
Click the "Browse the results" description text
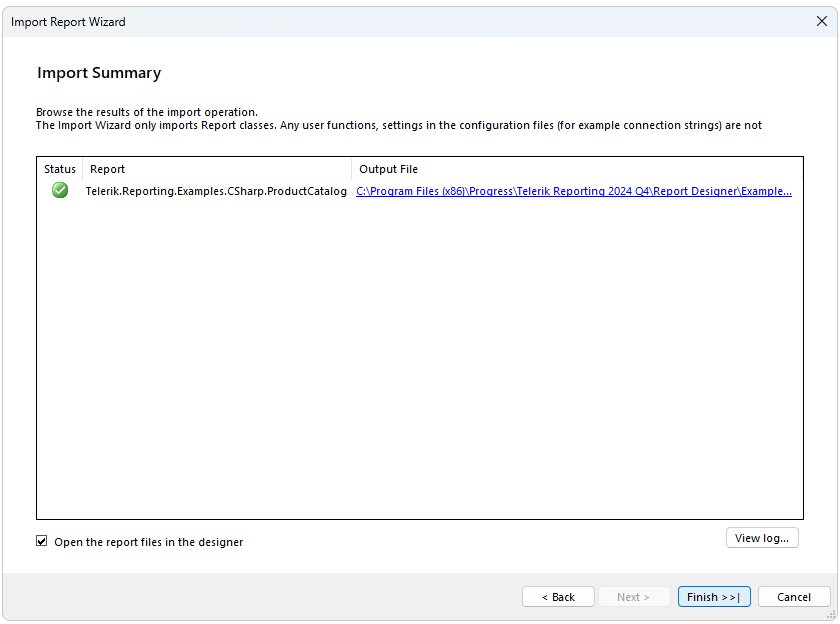(x=147, y=112)
